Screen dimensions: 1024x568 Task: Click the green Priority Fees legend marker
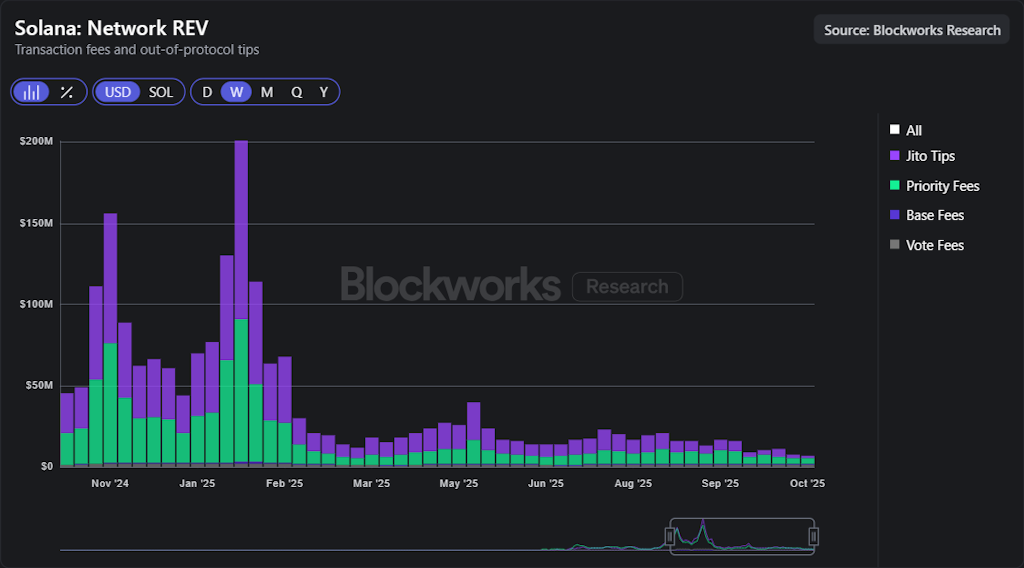(x=894, y=186)
